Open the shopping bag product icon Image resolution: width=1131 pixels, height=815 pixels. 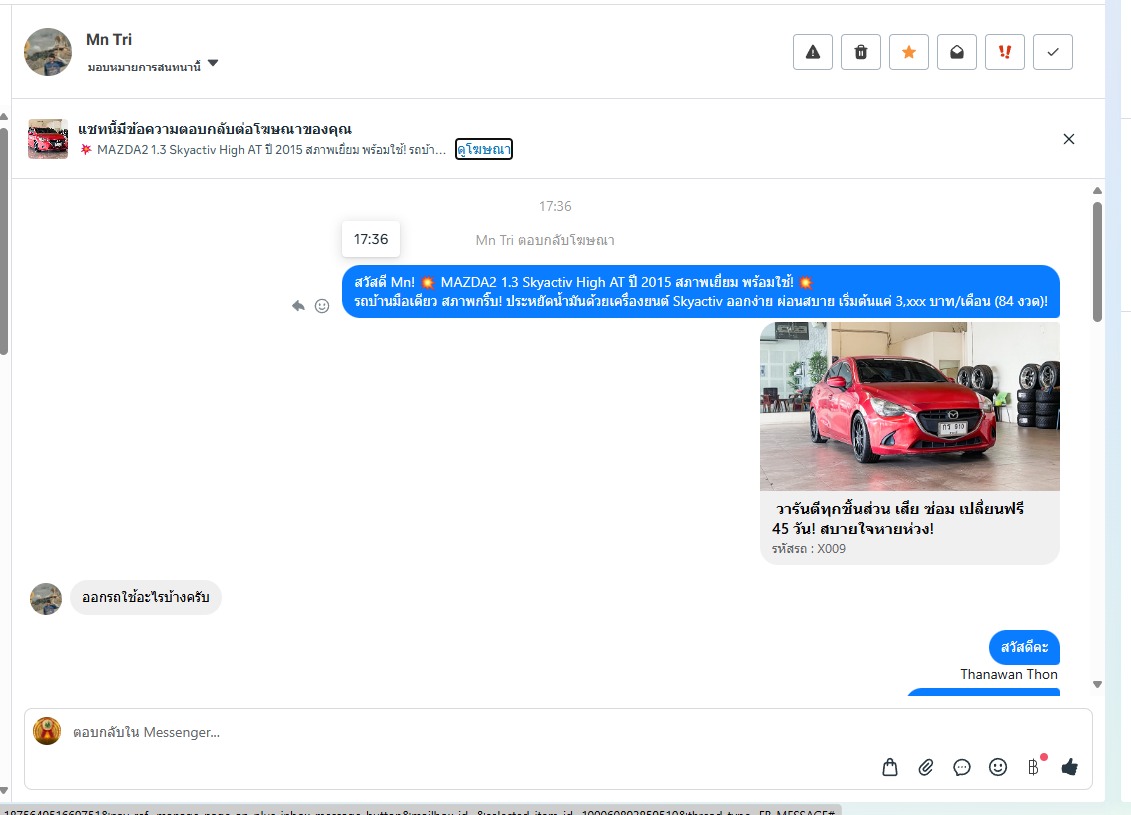[x=890, y=767]
